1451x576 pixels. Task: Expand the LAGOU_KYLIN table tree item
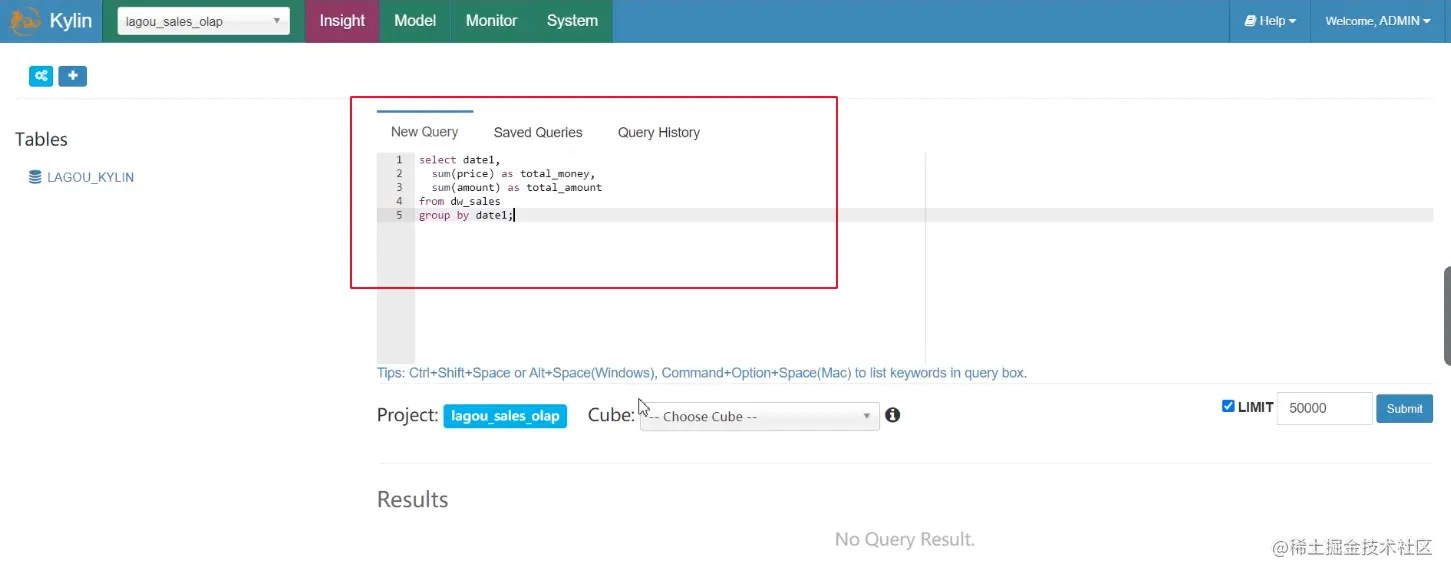click(90, 177)
